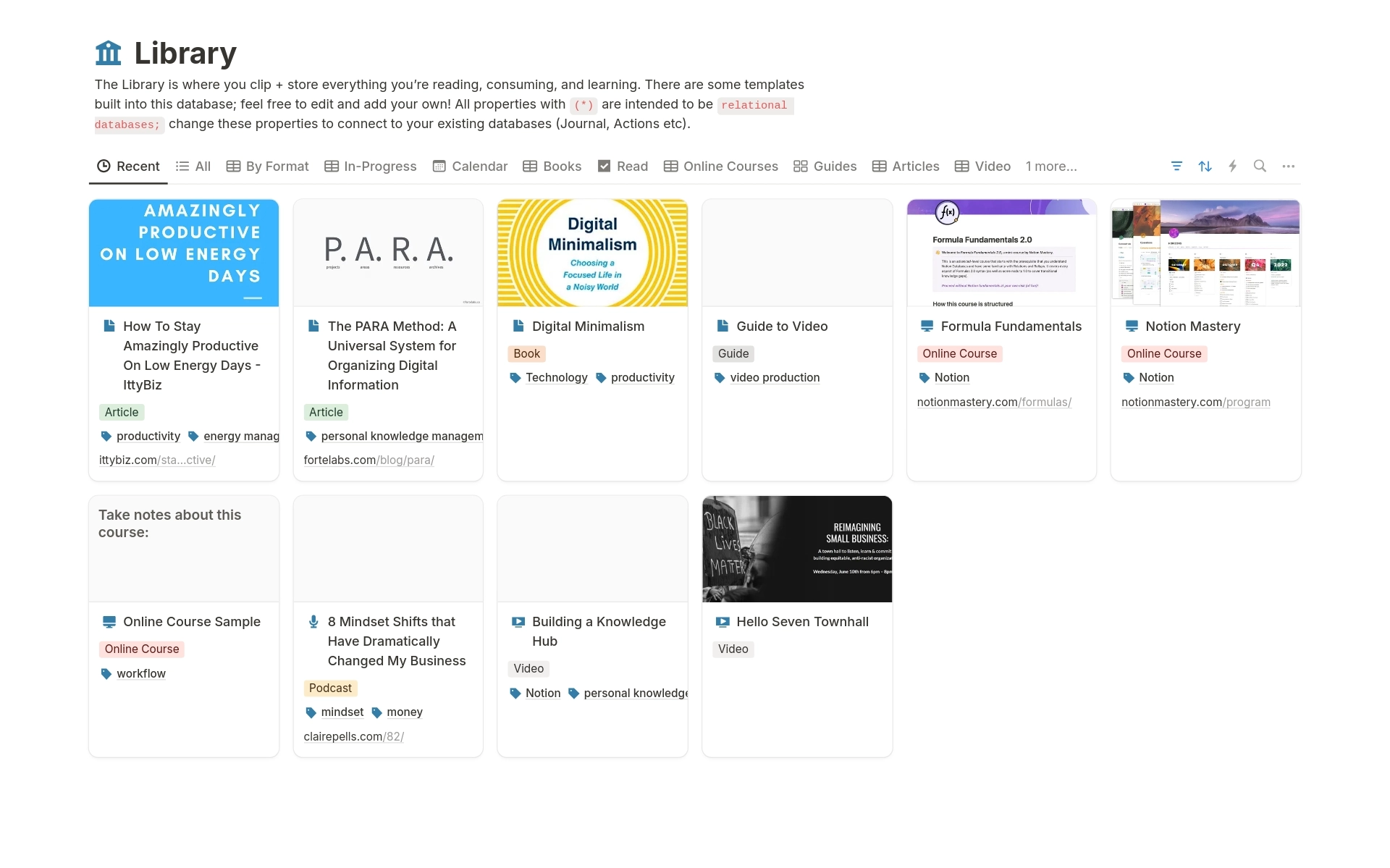Click the Hello Seven Townhall thumbnail
The image size is (1390, 868).
tap(798, 550)
